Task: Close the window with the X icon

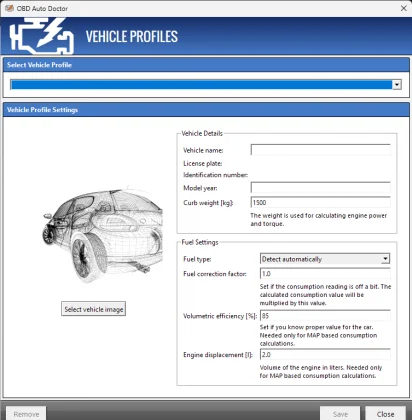Action: pyautogui.click(x=403, y=8)
